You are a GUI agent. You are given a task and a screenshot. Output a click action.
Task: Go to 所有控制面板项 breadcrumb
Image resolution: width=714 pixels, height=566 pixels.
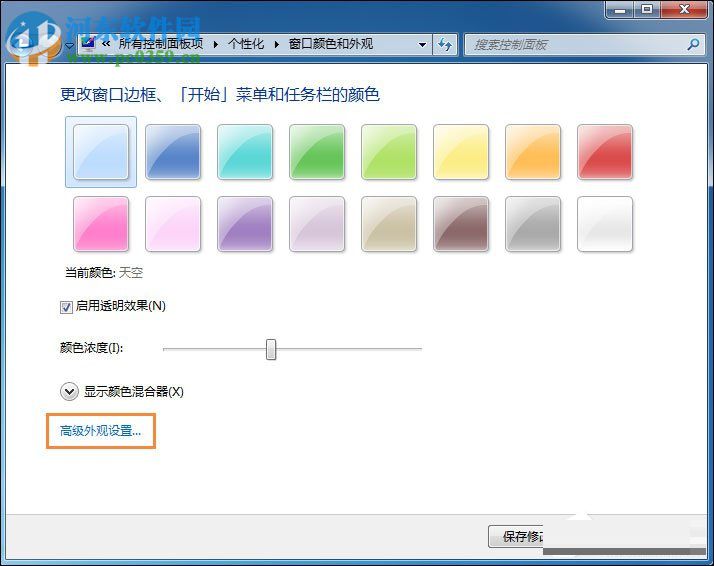click(x=161, y=44)
